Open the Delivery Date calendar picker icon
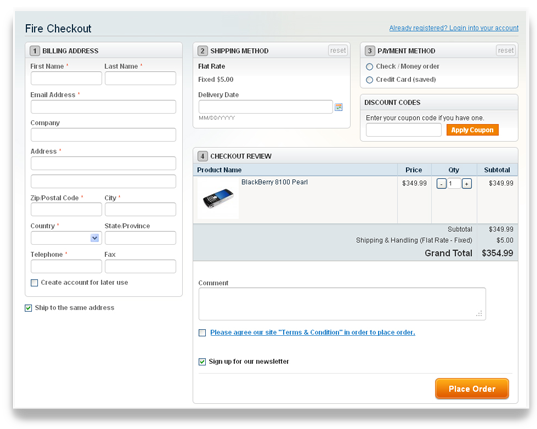Image resolution: width=537 pixels, height=429 pixels. 338,107
